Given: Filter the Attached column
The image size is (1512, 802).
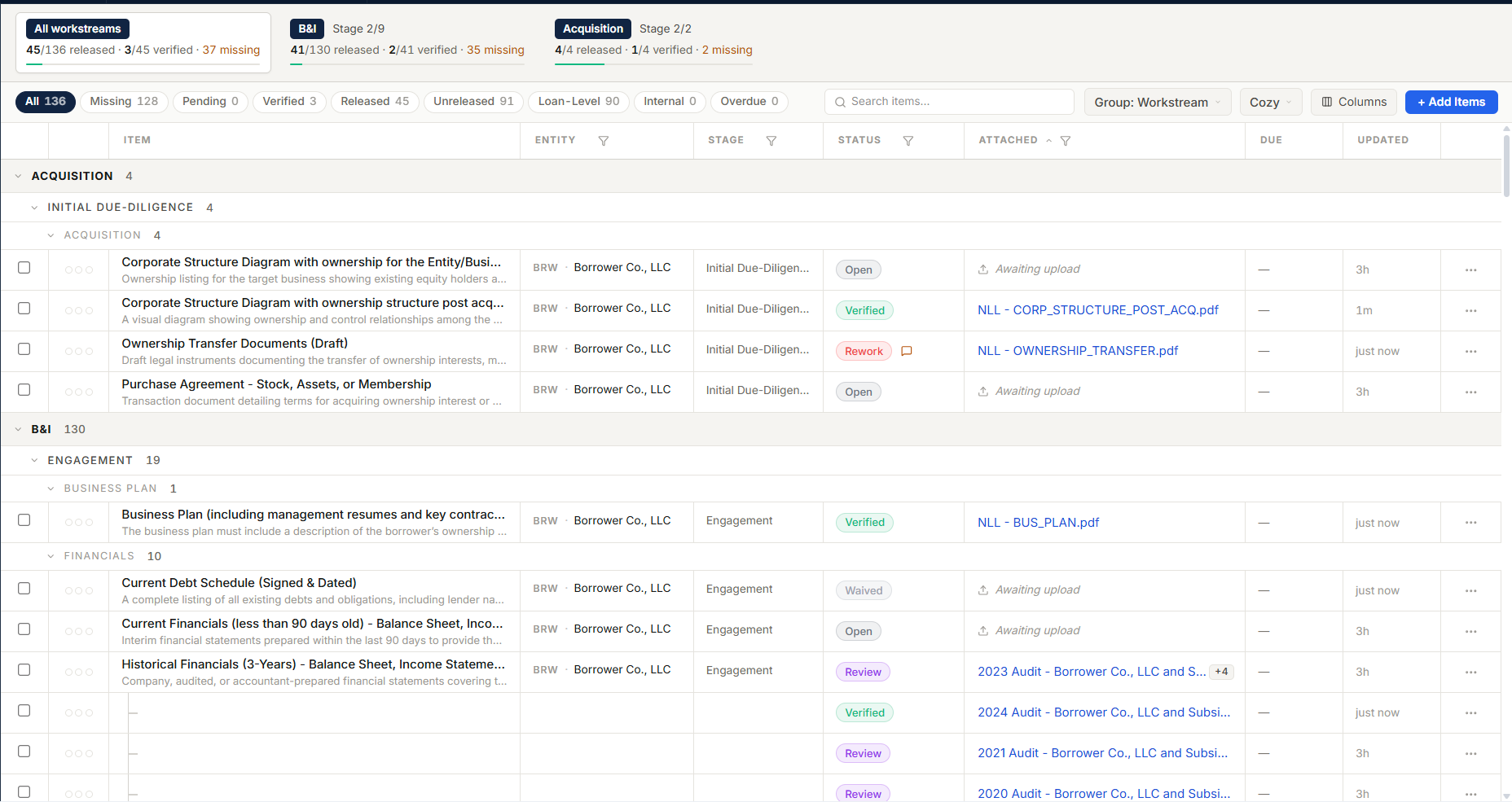Looking at the screenshot, I should (1066, 141).
